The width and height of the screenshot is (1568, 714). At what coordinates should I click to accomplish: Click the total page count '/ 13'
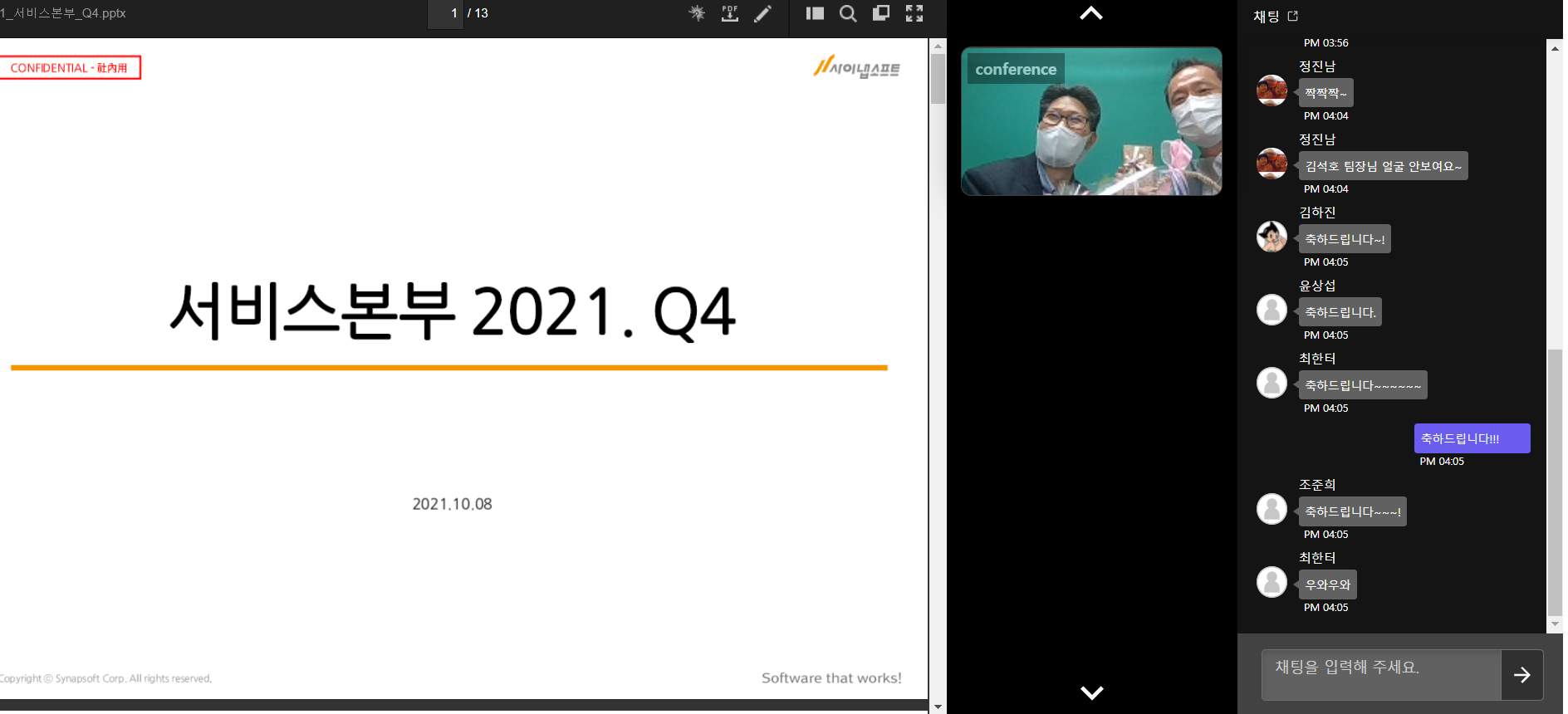click(x=478, y=13)
